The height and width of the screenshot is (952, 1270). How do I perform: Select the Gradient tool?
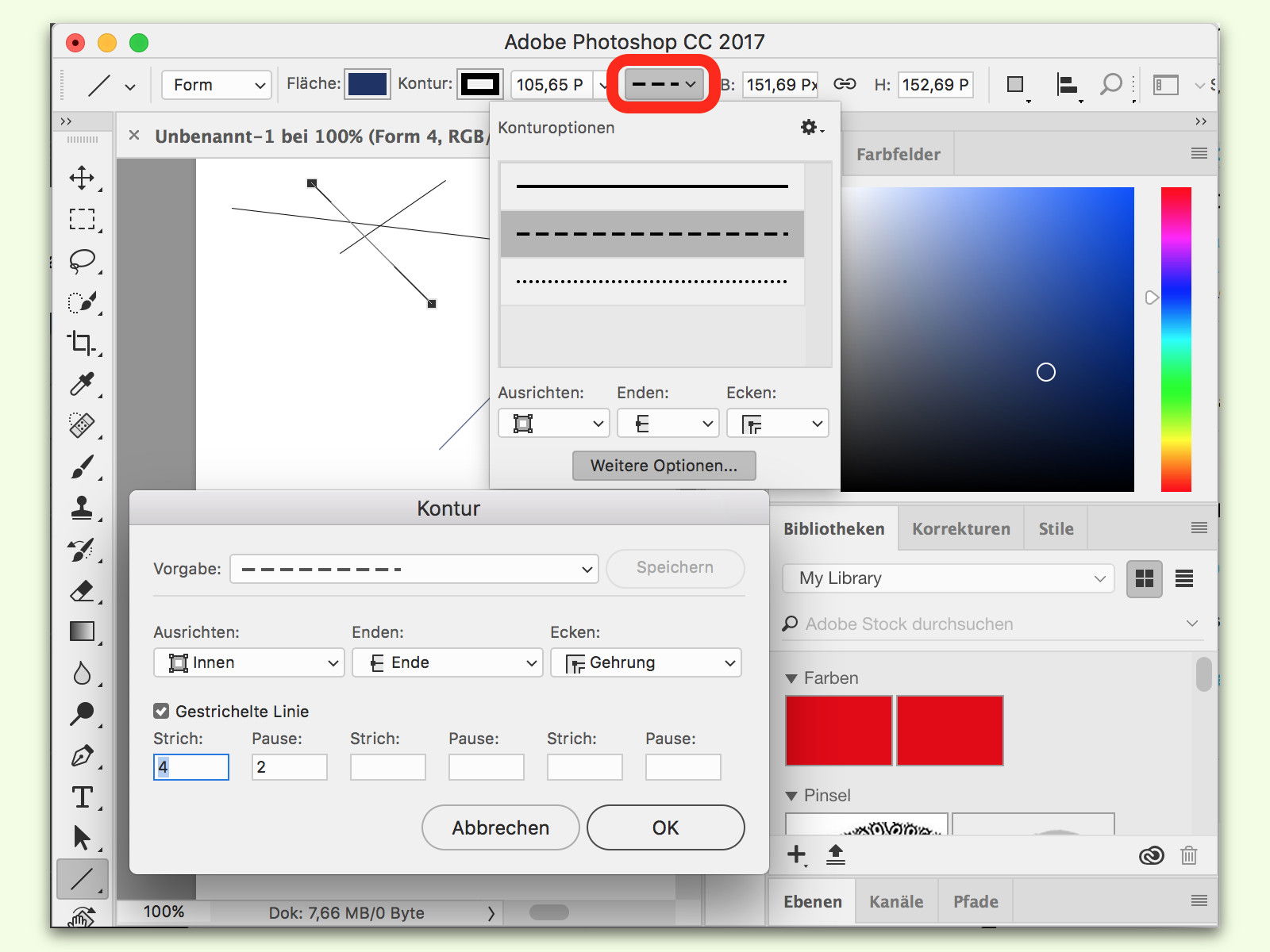pyautogui.click(x=82, y=631)
